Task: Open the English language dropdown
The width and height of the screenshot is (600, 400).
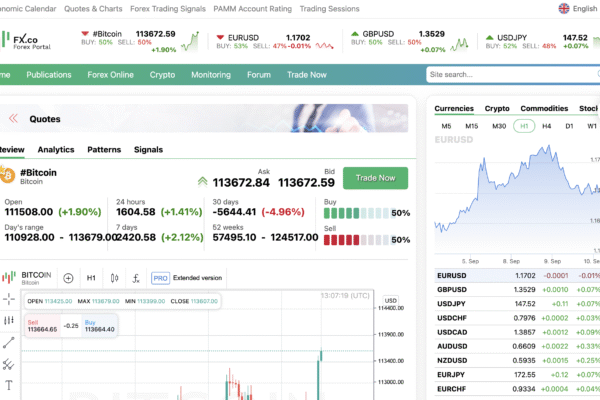Action: coord(579,8)
